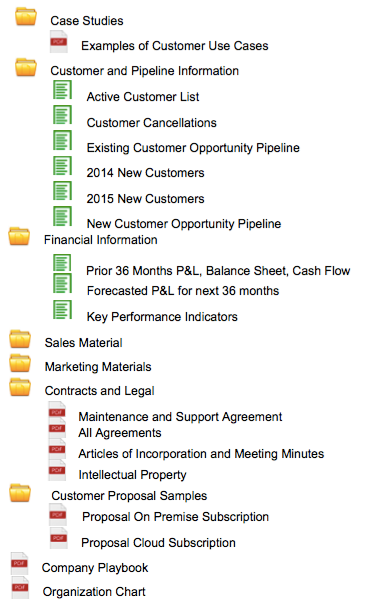Screen dimensions: 387x612
Task: Click the spreadsheet icon next to Active Customer List
Action: click(62, 90)
